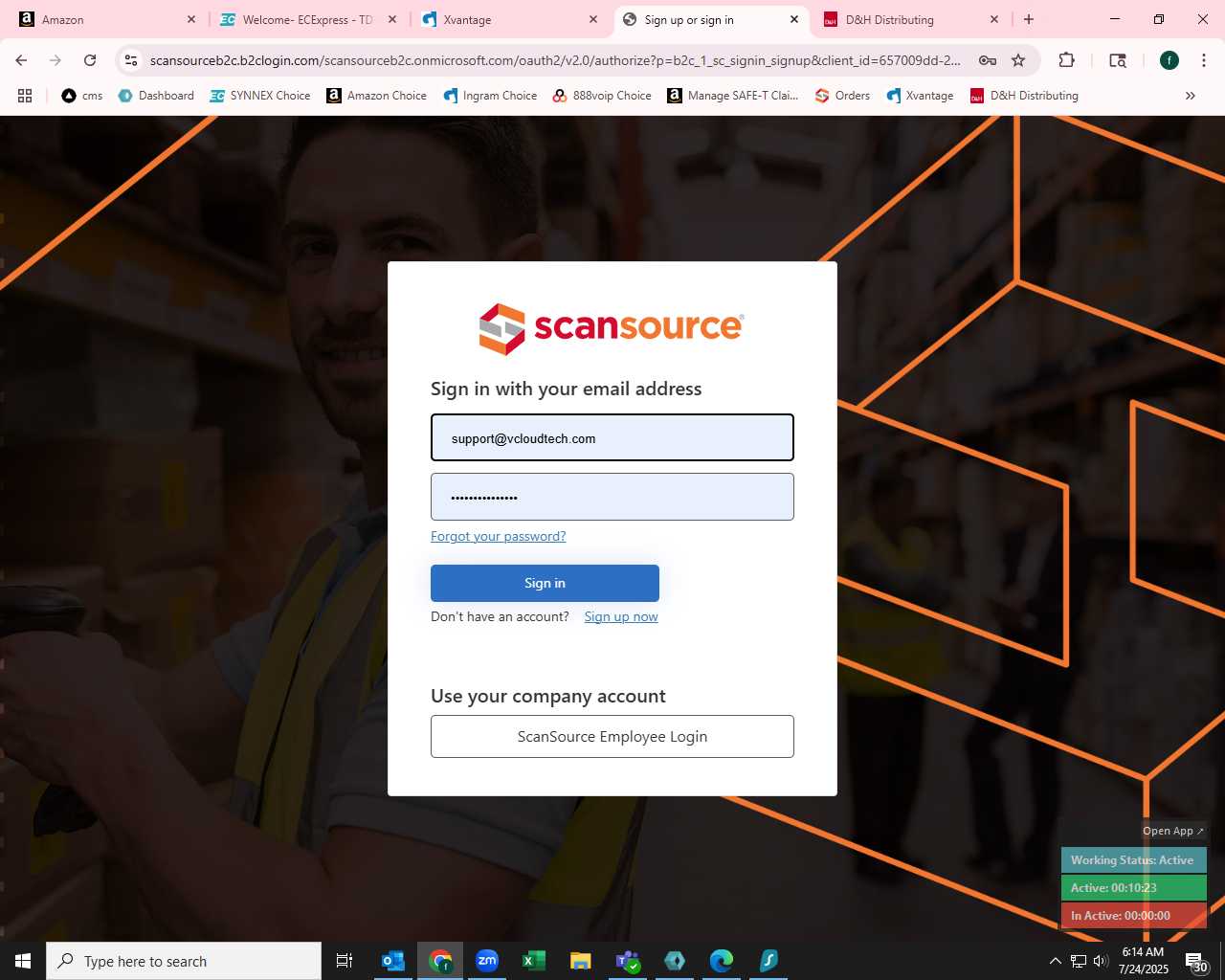Open the Manage SAFE-T Claims bookmark
This screenshot has height=980, width=1225.
point(733,96)
